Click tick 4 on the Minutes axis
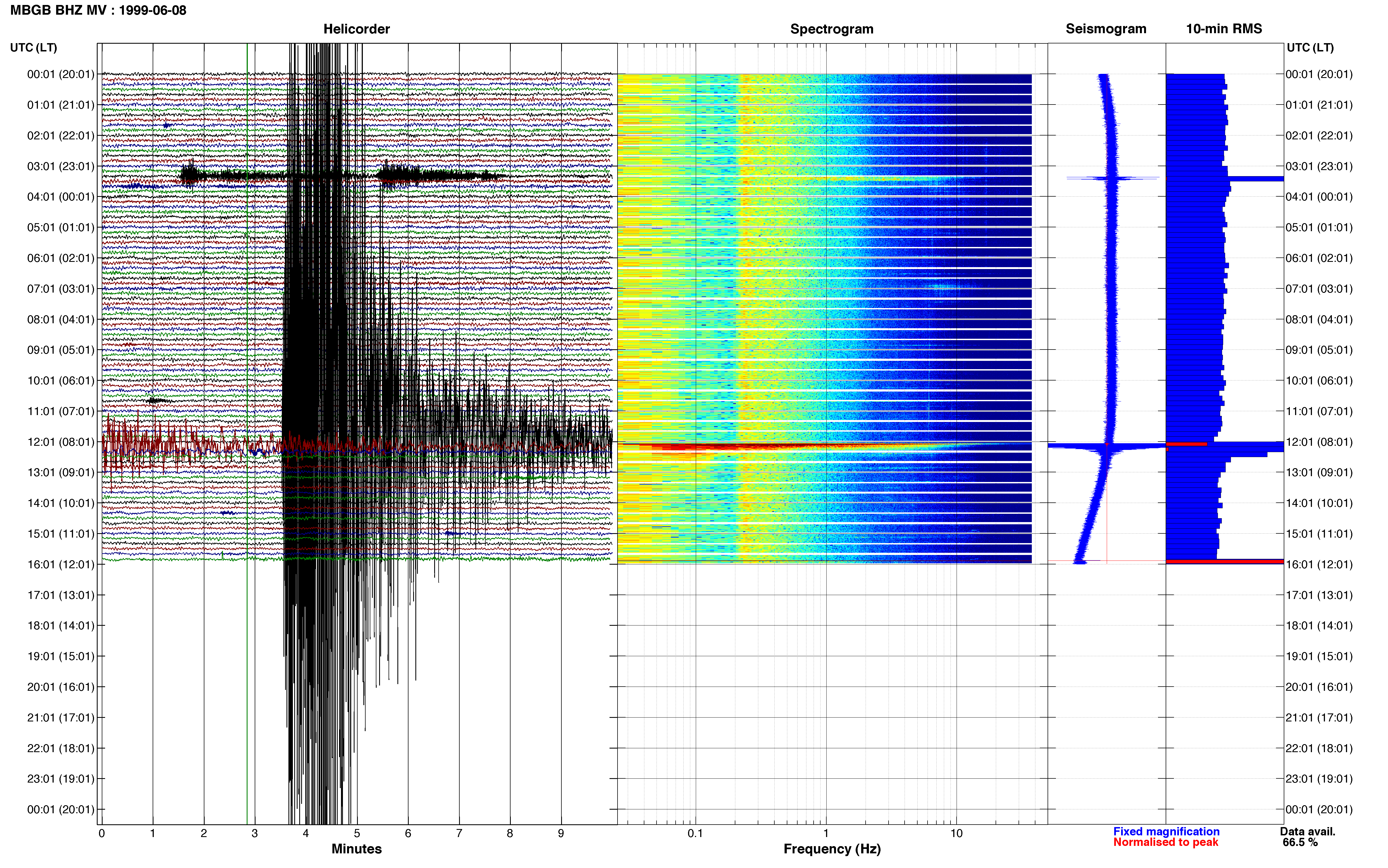Screen dimensions: 1388x868 point(306,833)
